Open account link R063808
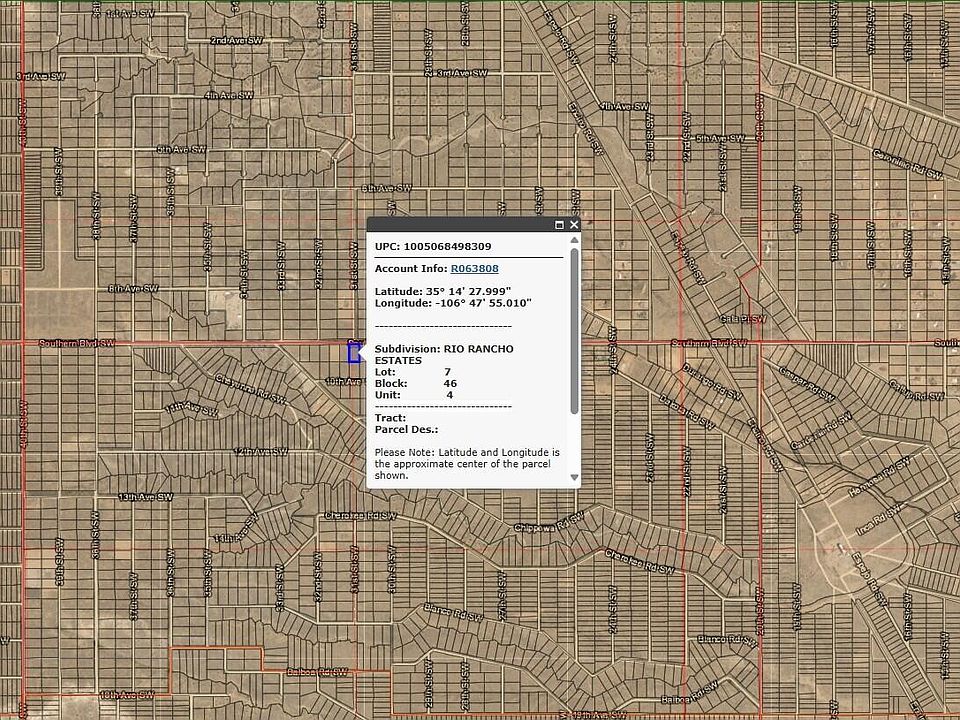The width and height of the screenshot is (960, 720). tap(474, 268)
